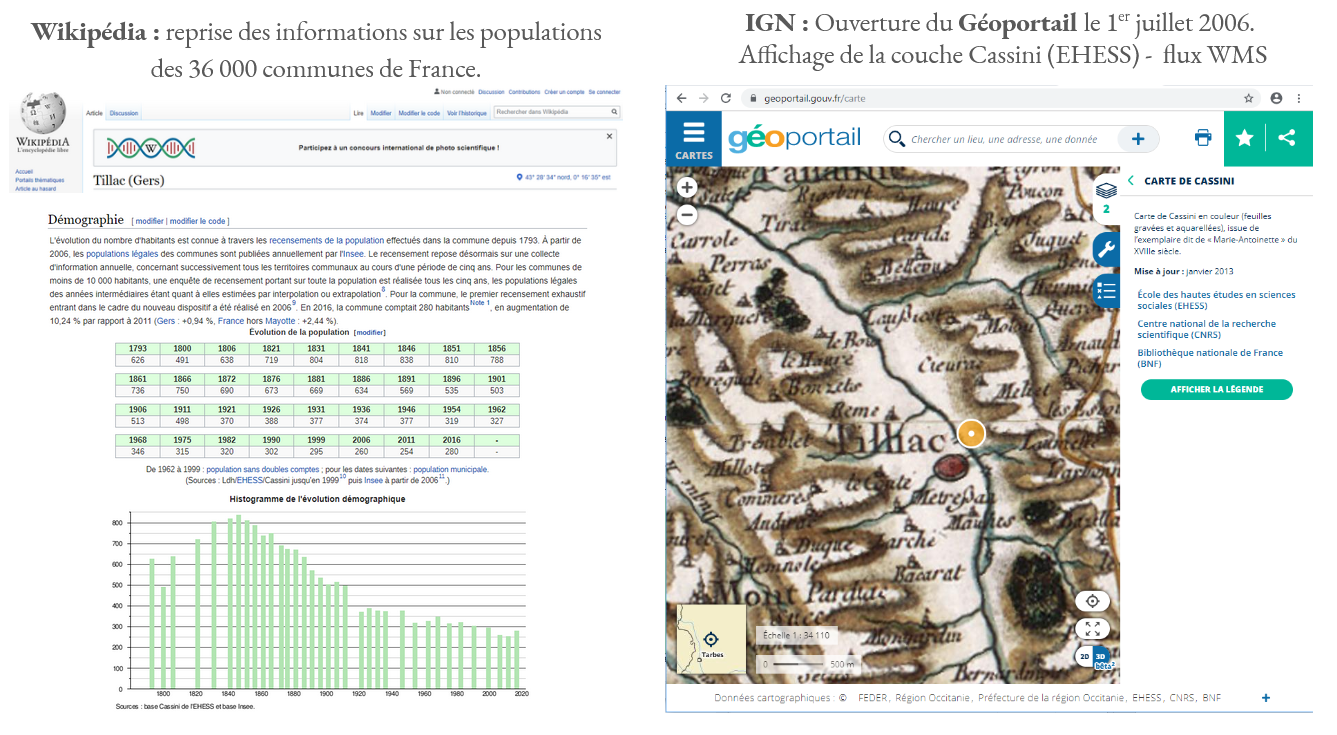Open Accueil in Wikipedia sidebar
The image size is (1337, 735).
tap(24, 171)
